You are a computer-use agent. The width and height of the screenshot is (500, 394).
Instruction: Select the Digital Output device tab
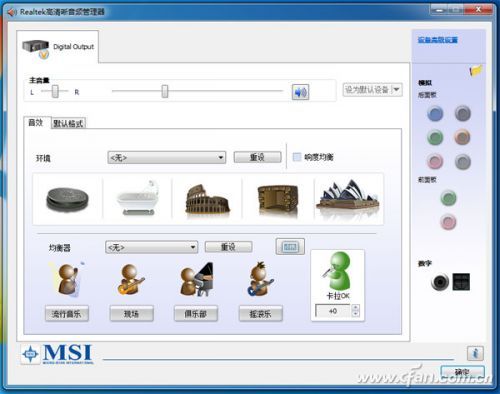tap(58, 47)
